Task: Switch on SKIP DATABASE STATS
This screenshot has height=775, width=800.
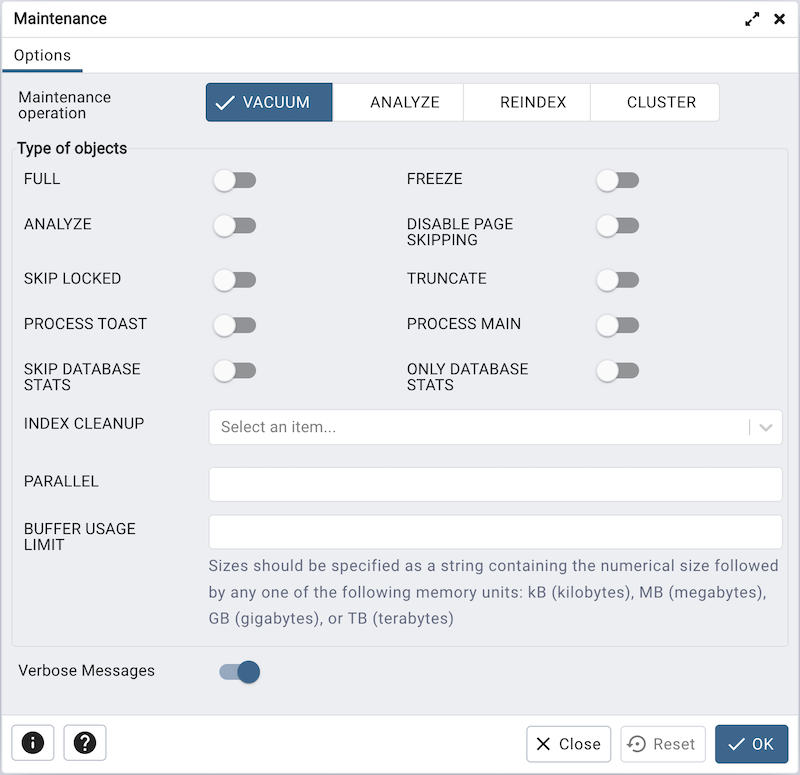Action: point(235,371)
